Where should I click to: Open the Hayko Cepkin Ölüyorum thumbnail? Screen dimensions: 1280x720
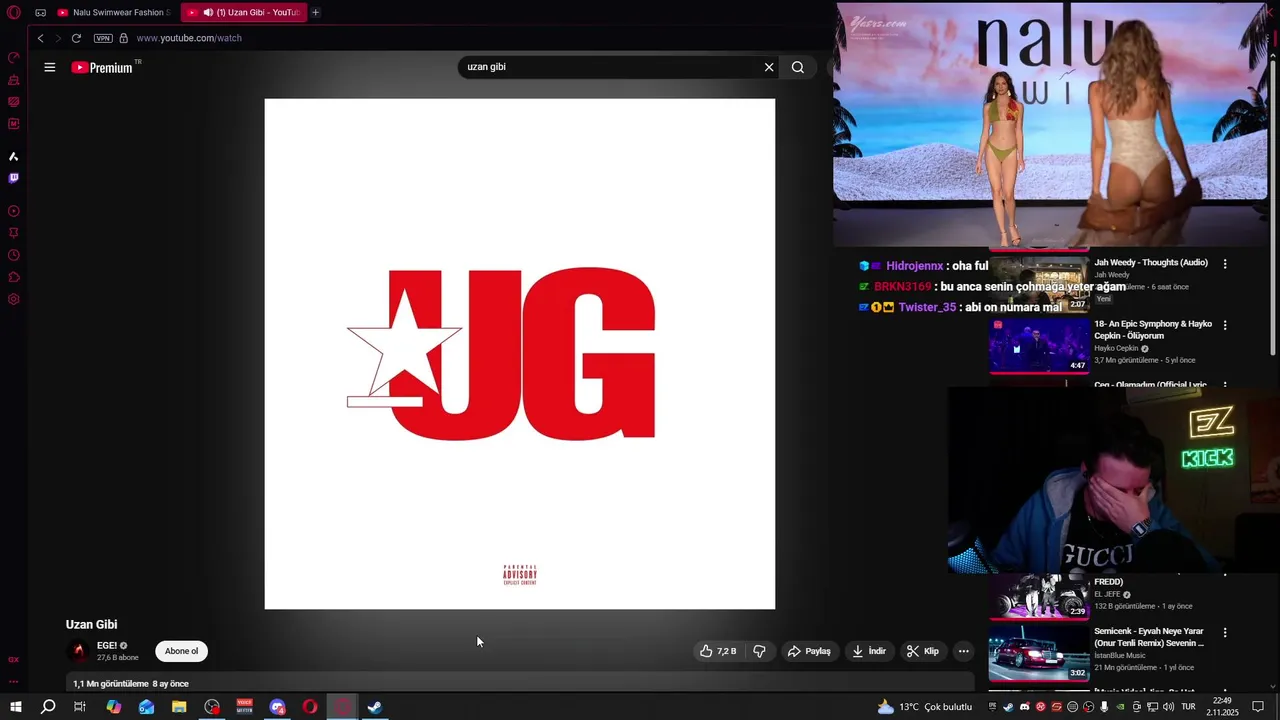1039,345
